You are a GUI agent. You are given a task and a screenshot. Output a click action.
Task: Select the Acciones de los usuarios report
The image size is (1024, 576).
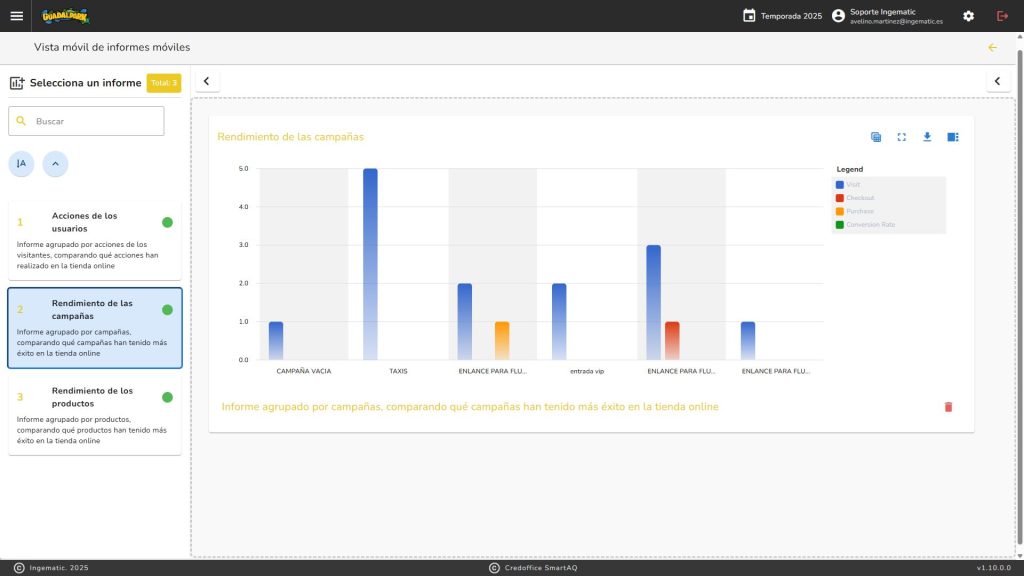pos(95,242)
